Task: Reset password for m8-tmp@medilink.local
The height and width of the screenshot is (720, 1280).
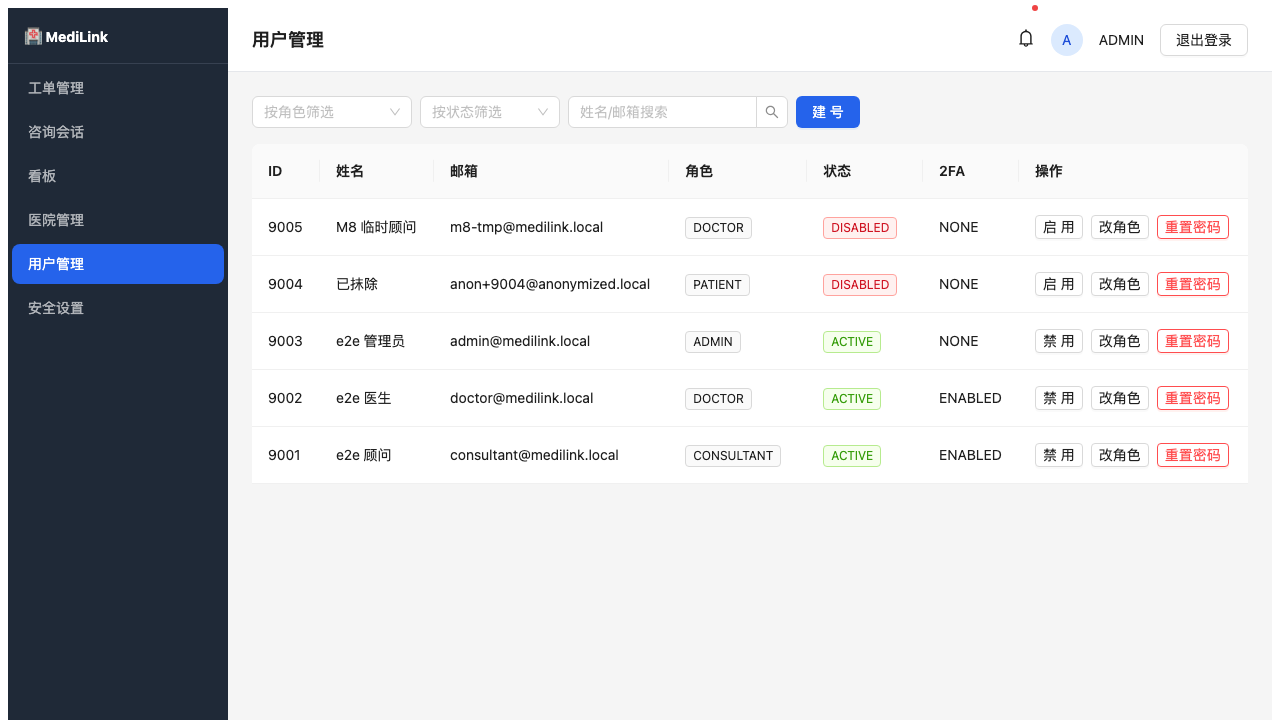Action: (1193, 227)
